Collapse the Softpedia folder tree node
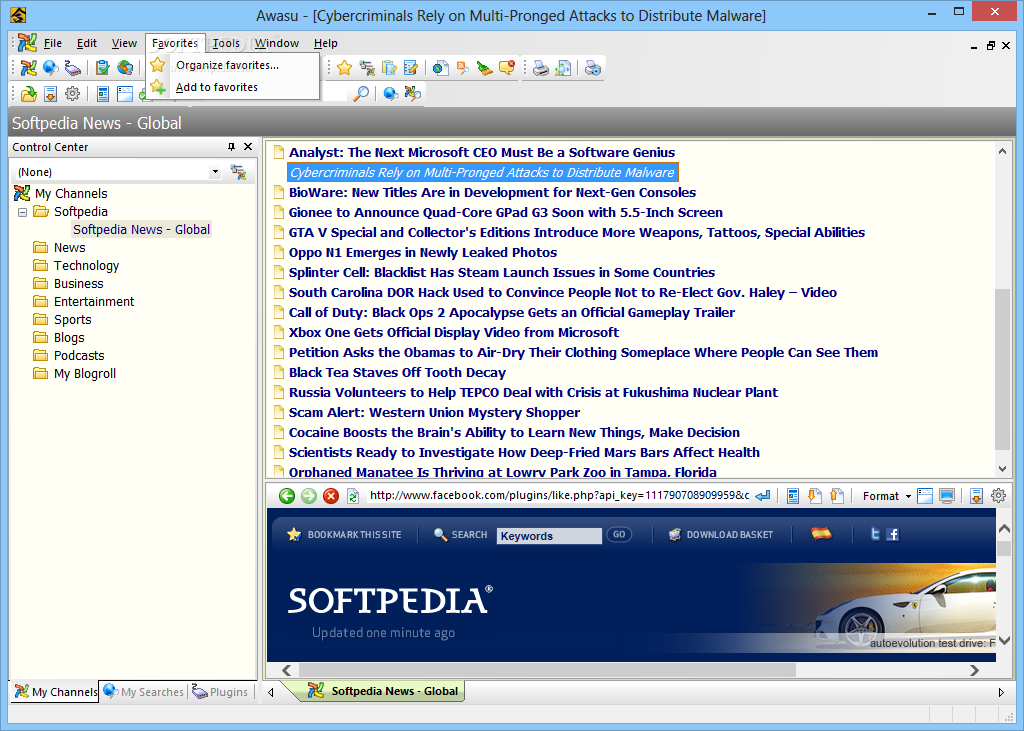Screen dimensions: 1024x731 pyautogui.click(x=22, y=212)
